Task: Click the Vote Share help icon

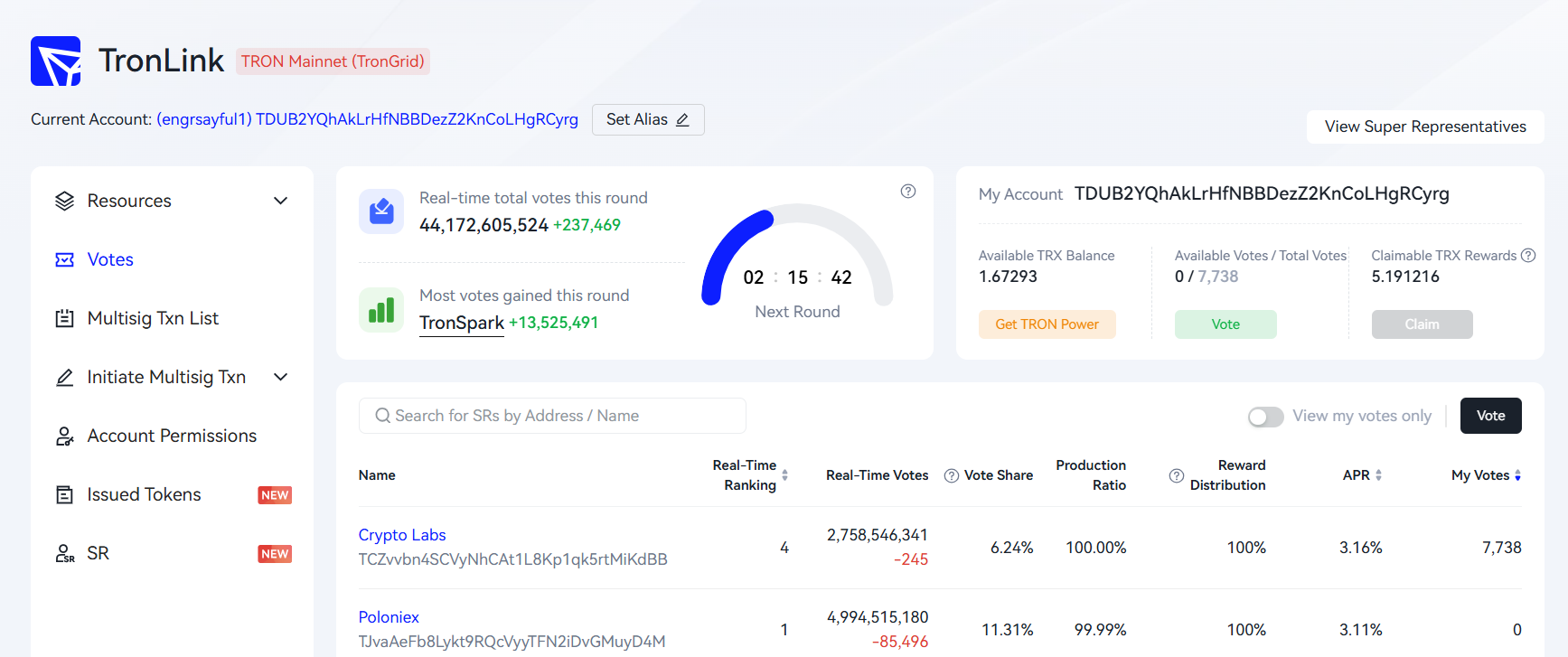Action: coord(952,475)
